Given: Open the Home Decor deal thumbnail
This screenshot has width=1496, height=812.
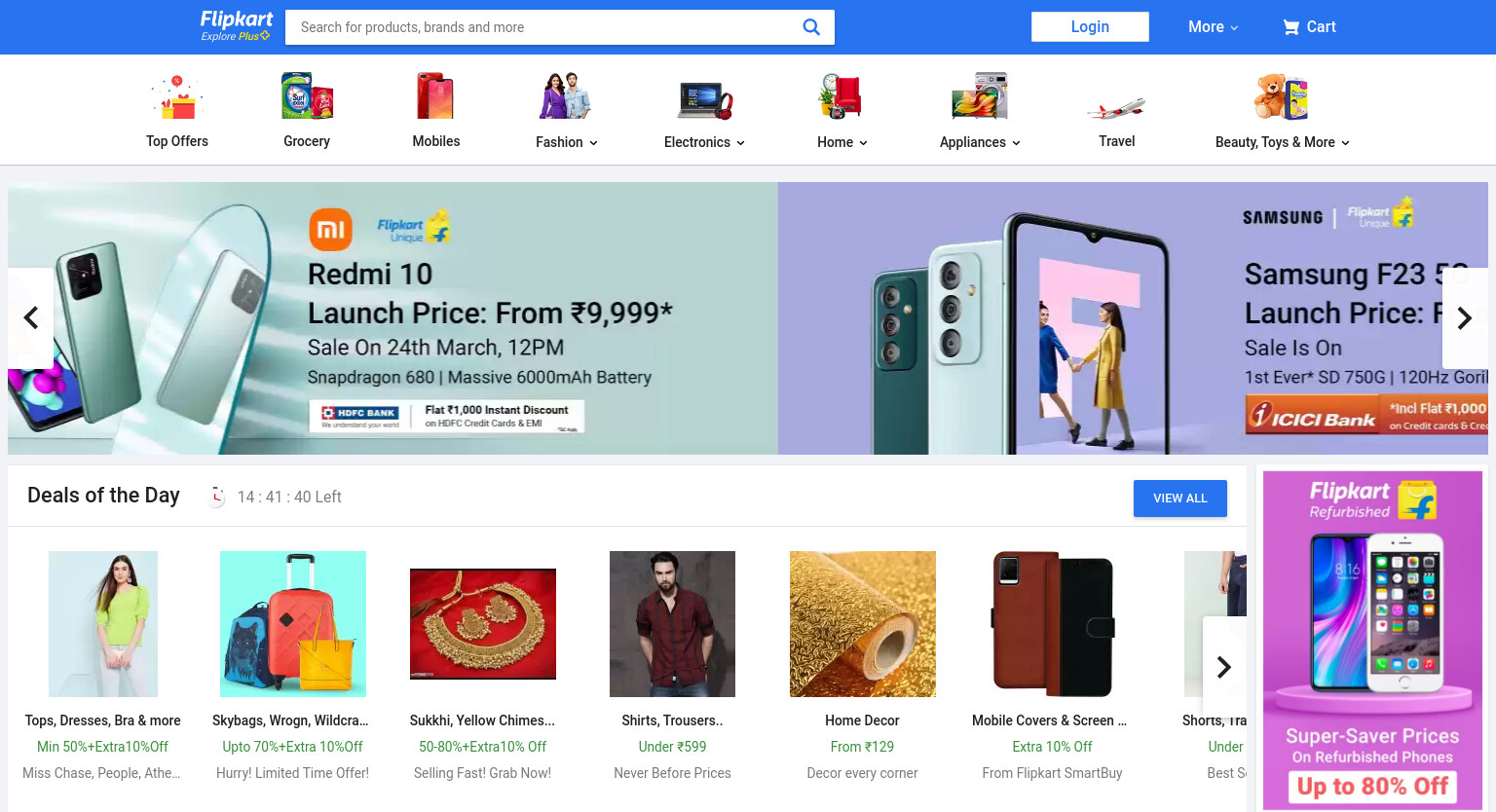Looking at the screenshot, I should coord(863,624).
